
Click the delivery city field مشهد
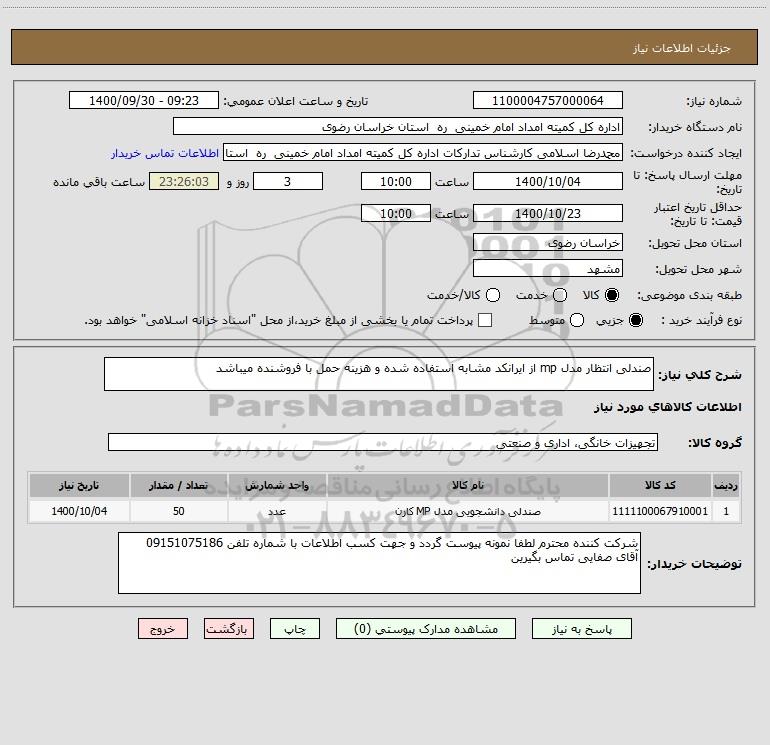click(x=548, y=269)
